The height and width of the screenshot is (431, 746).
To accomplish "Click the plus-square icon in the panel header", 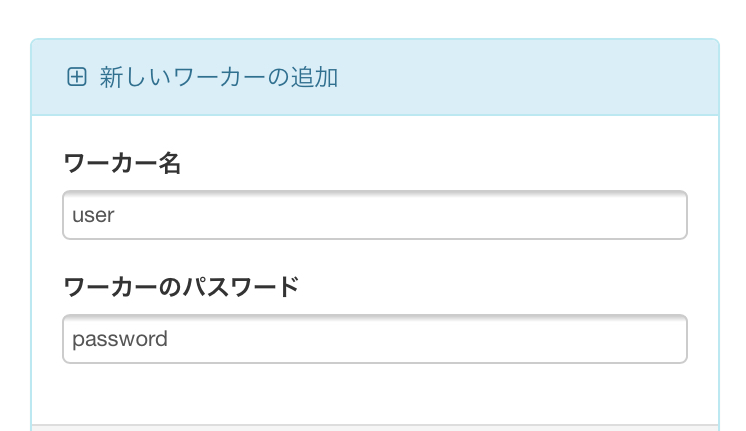I will click(x=77, y=77).
